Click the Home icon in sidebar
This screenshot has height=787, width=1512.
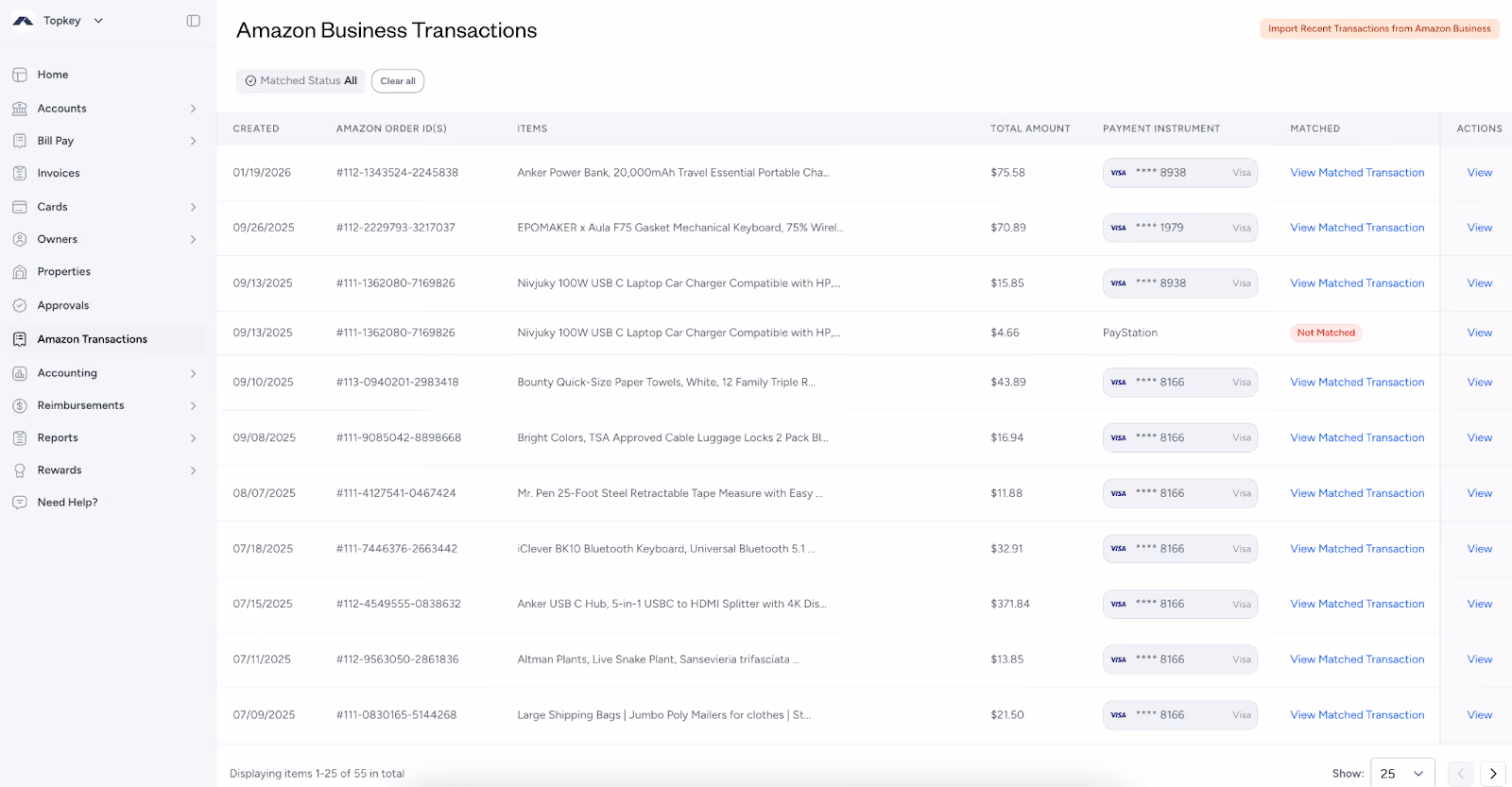20,75
